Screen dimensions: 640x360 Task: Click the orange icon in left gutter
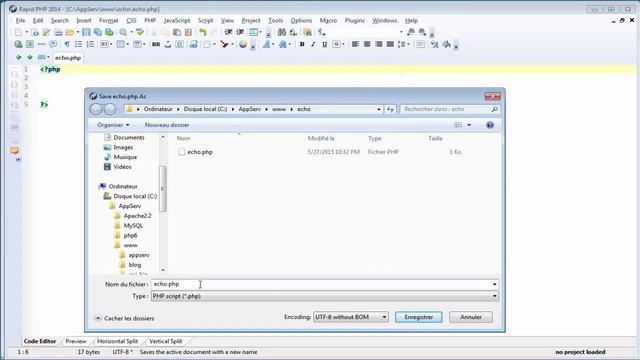15,151
